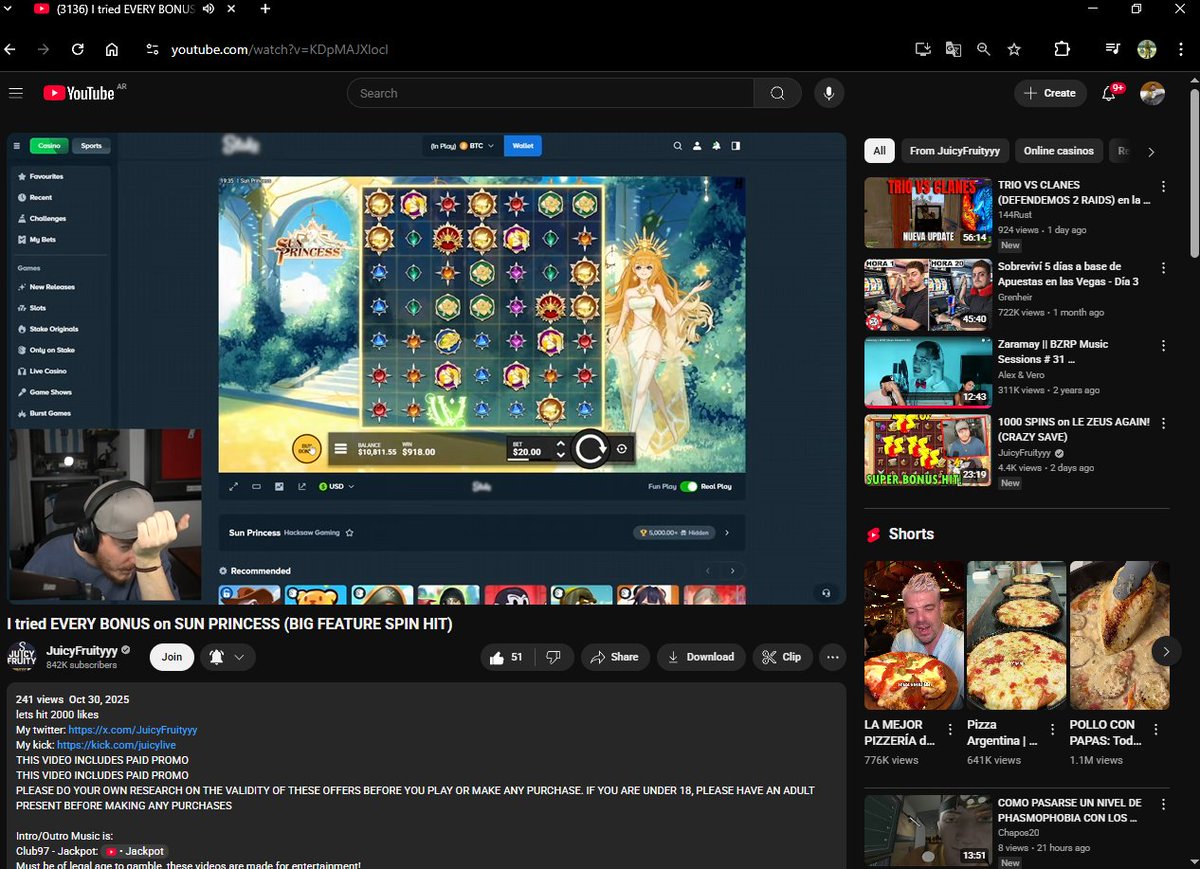This screenshot has height=869, width=1200.
Task: Click the 842K subscribers text
Action: click(81, 665)
